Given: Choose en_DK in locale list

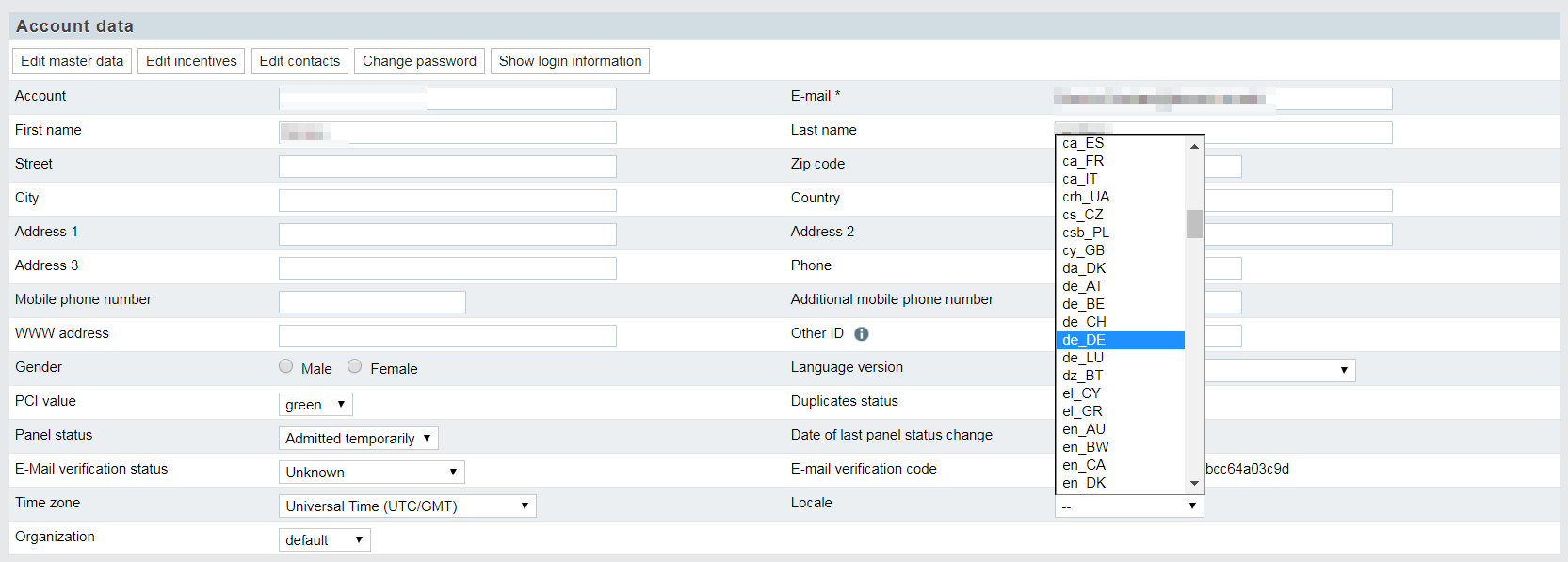Looking at the screenshot, I should [1121, 483].
